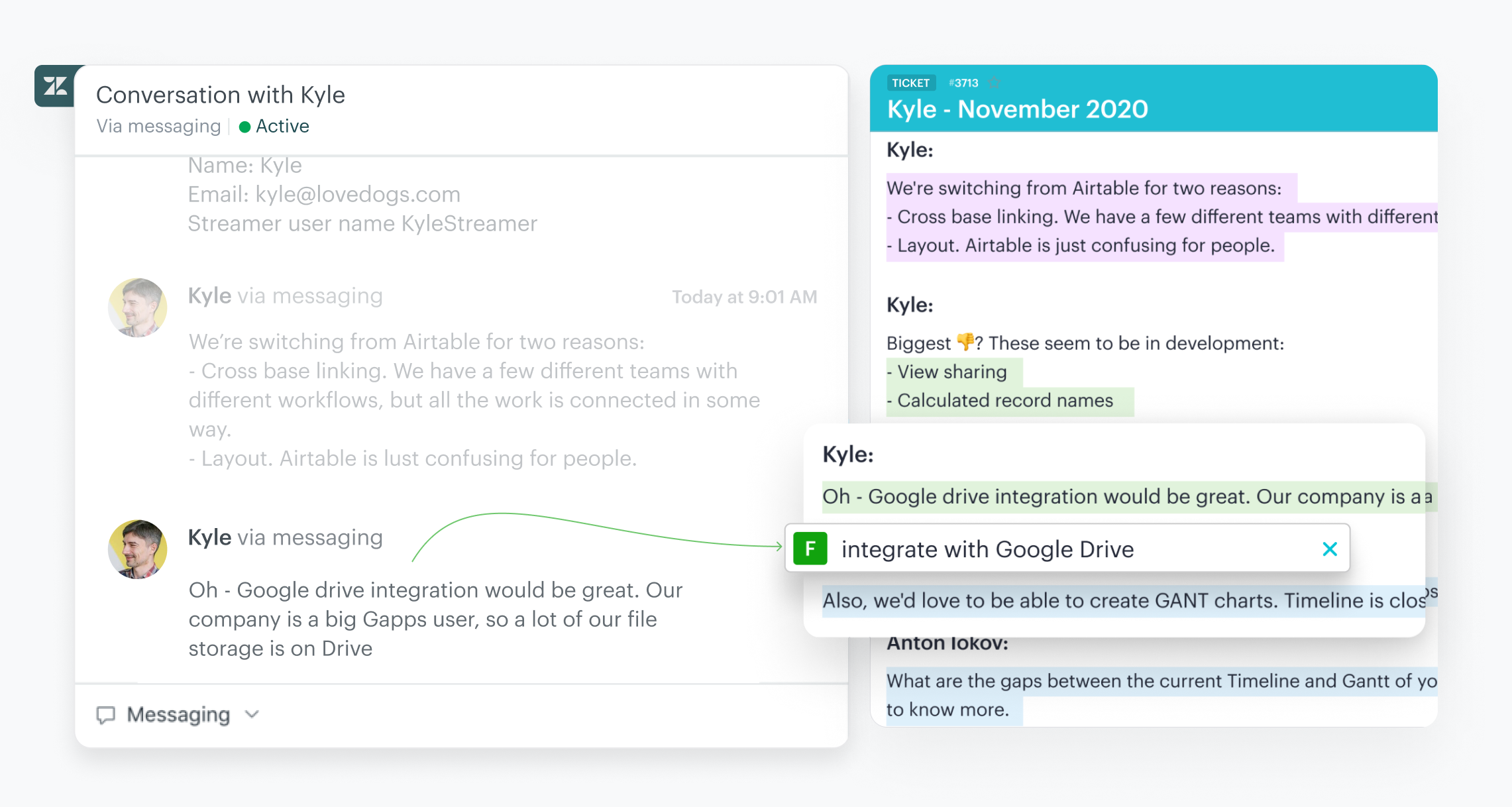The width and height of the screenshot is (1512, 807).
Task: Select the Conversation with Kyle heading
Action: (221, 95)
